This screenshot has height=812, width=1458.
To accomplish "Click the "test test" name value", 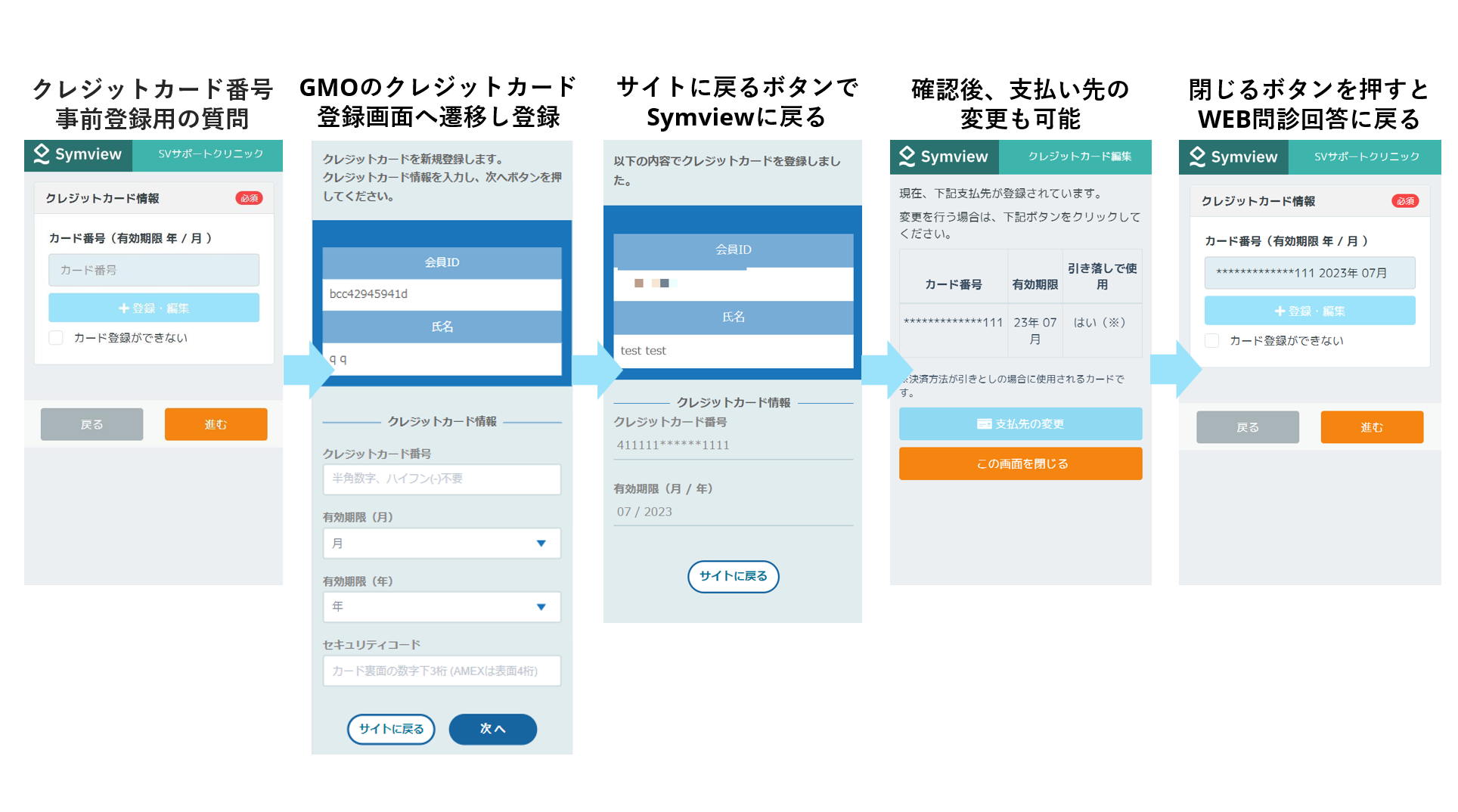I will tap(643, 351).
